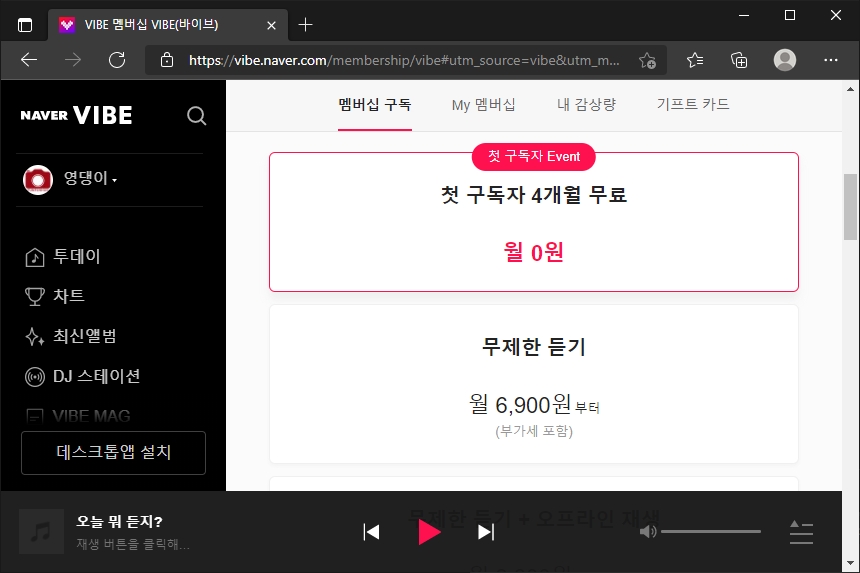Click the 월 0원 price text
The image size is (860, 573).
[534, 252]
